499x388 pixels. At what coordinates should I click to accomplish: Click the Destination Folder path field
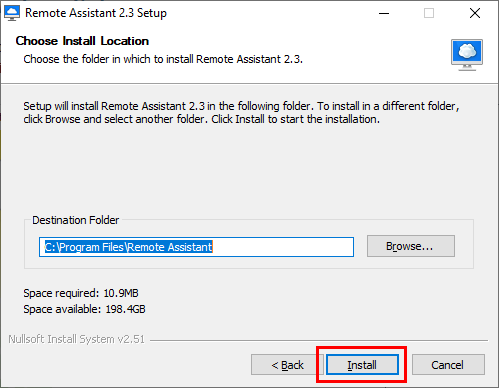coord(196,247)
